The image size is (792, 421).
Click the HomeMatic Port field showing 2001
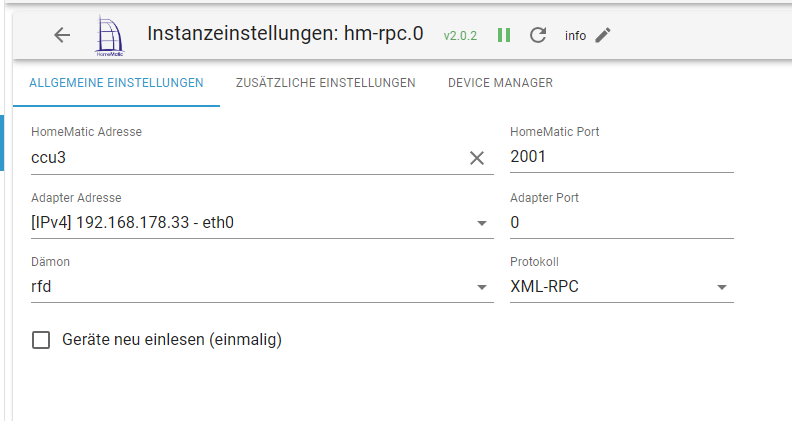coord(621,157)
